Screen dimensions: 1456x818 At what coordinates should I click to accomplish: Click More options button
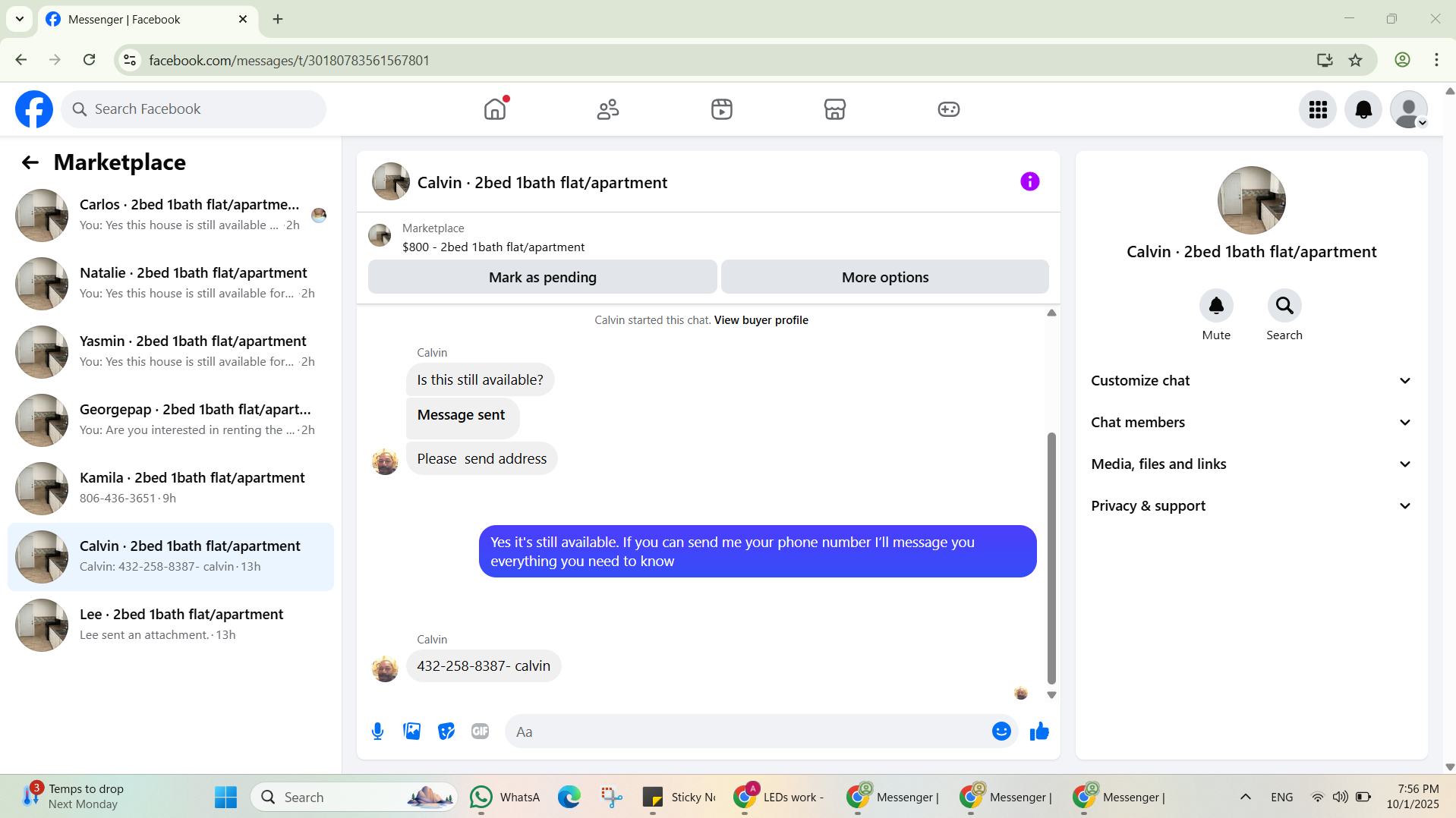click(885, 277)
